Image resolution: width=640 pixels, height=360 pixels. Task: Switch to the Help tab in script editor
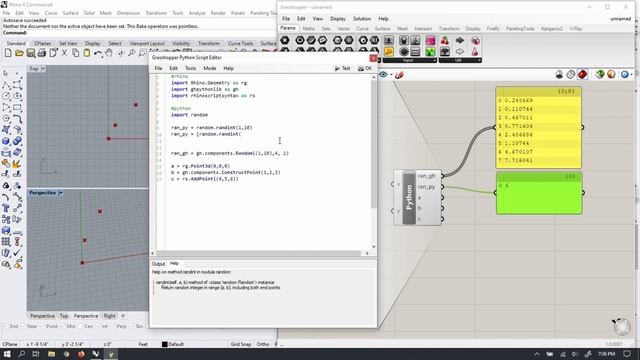pyautogui.click(x=174, y=263)
